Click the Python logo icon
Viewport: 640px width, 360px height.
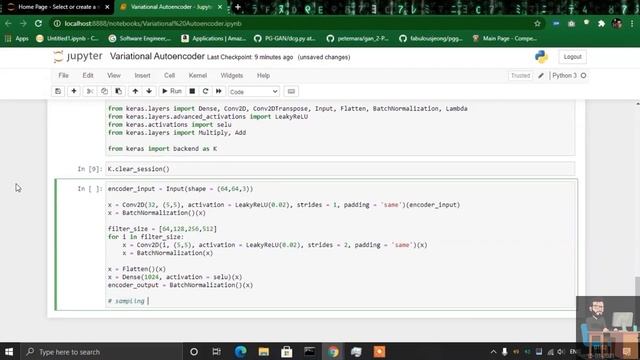(542, 57)
